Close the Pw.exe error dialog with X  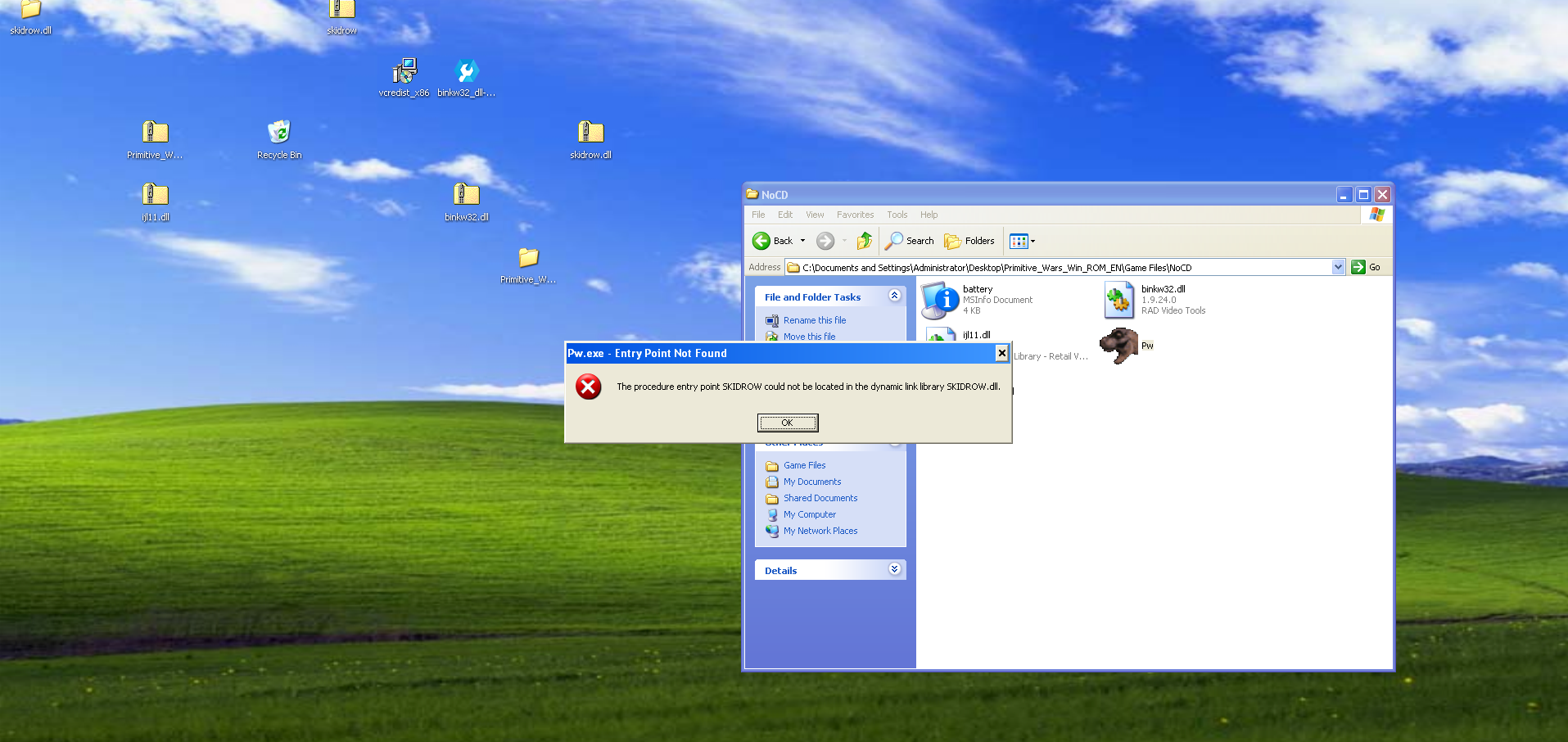click(x=1001, y=353)
